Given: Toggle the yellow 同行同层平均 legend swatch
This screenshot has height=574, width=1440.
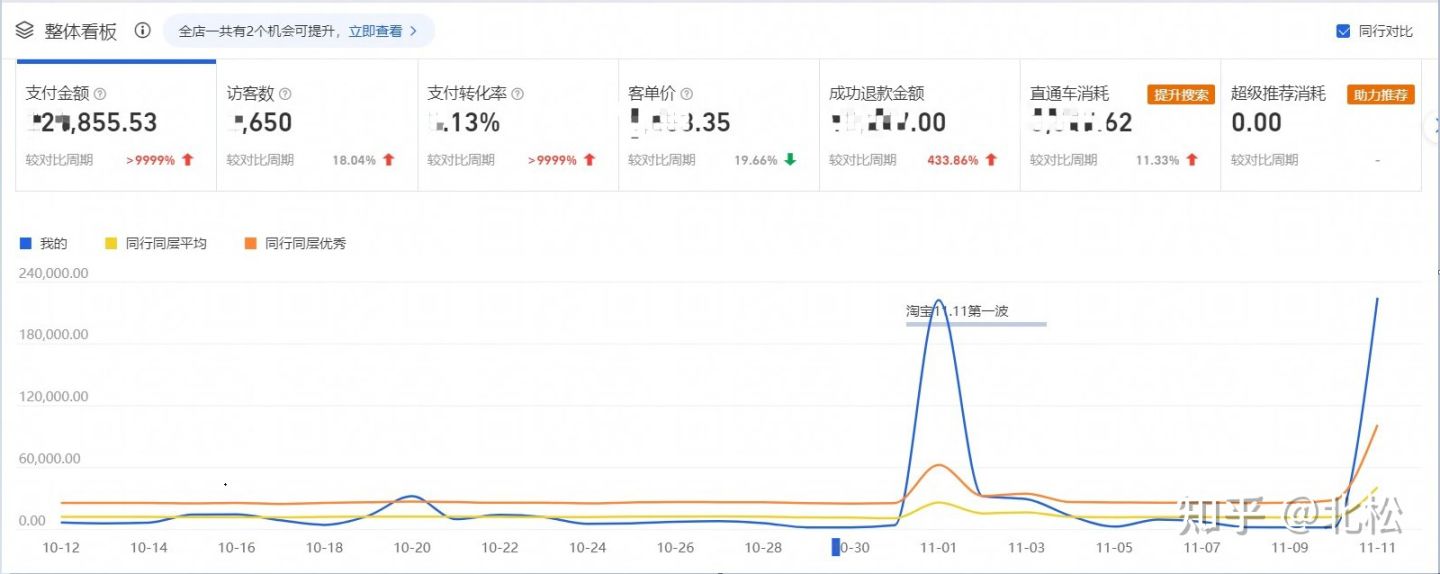Looking at the screenshot, I should coord(111,243).
